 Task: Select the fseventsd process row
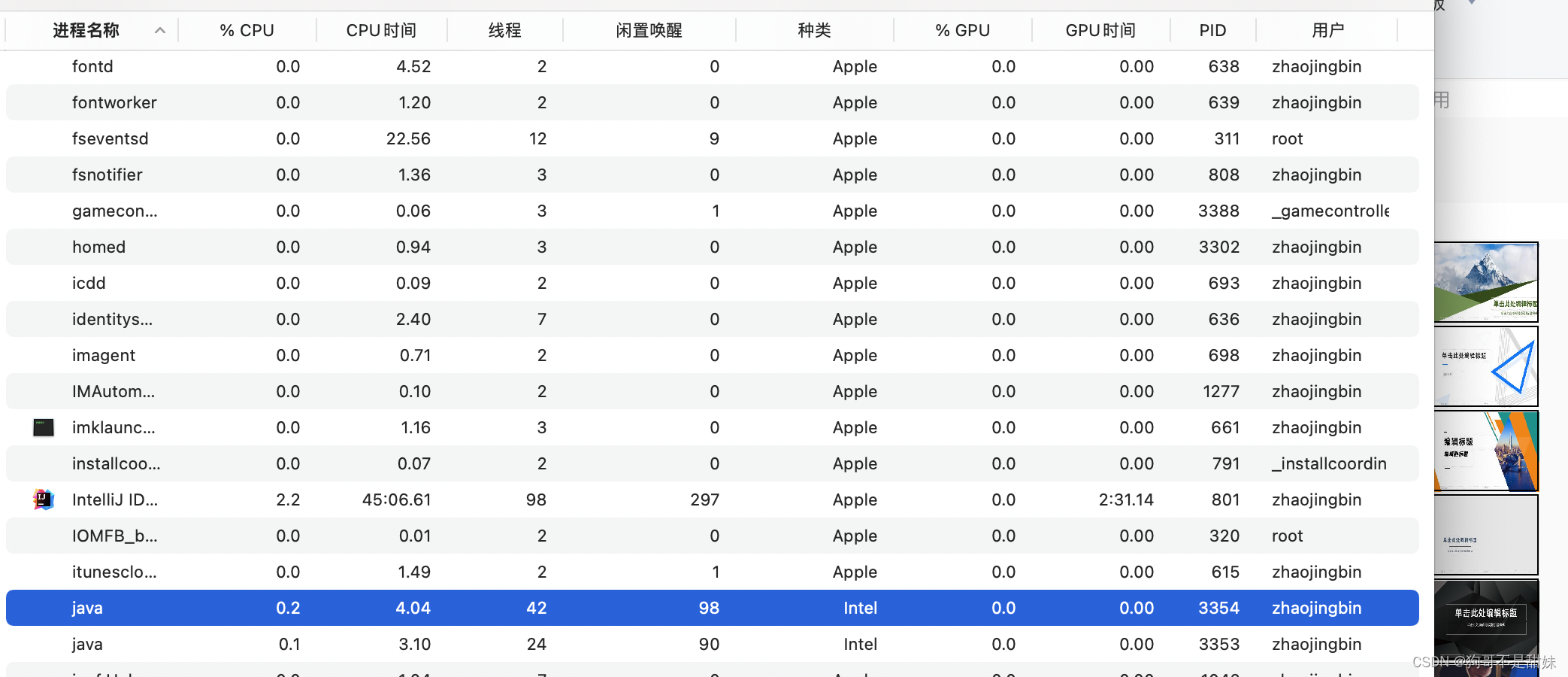point(713,138)
